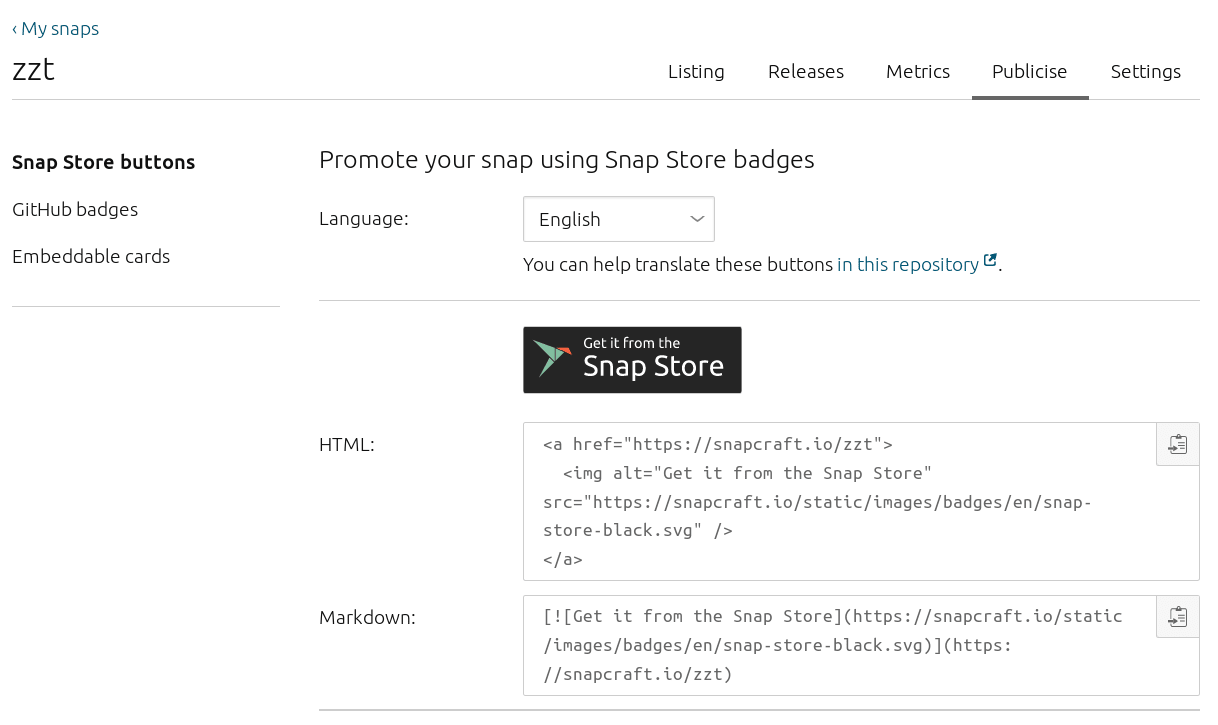Click the 'HTML:' label

click(x=347, y=444)
